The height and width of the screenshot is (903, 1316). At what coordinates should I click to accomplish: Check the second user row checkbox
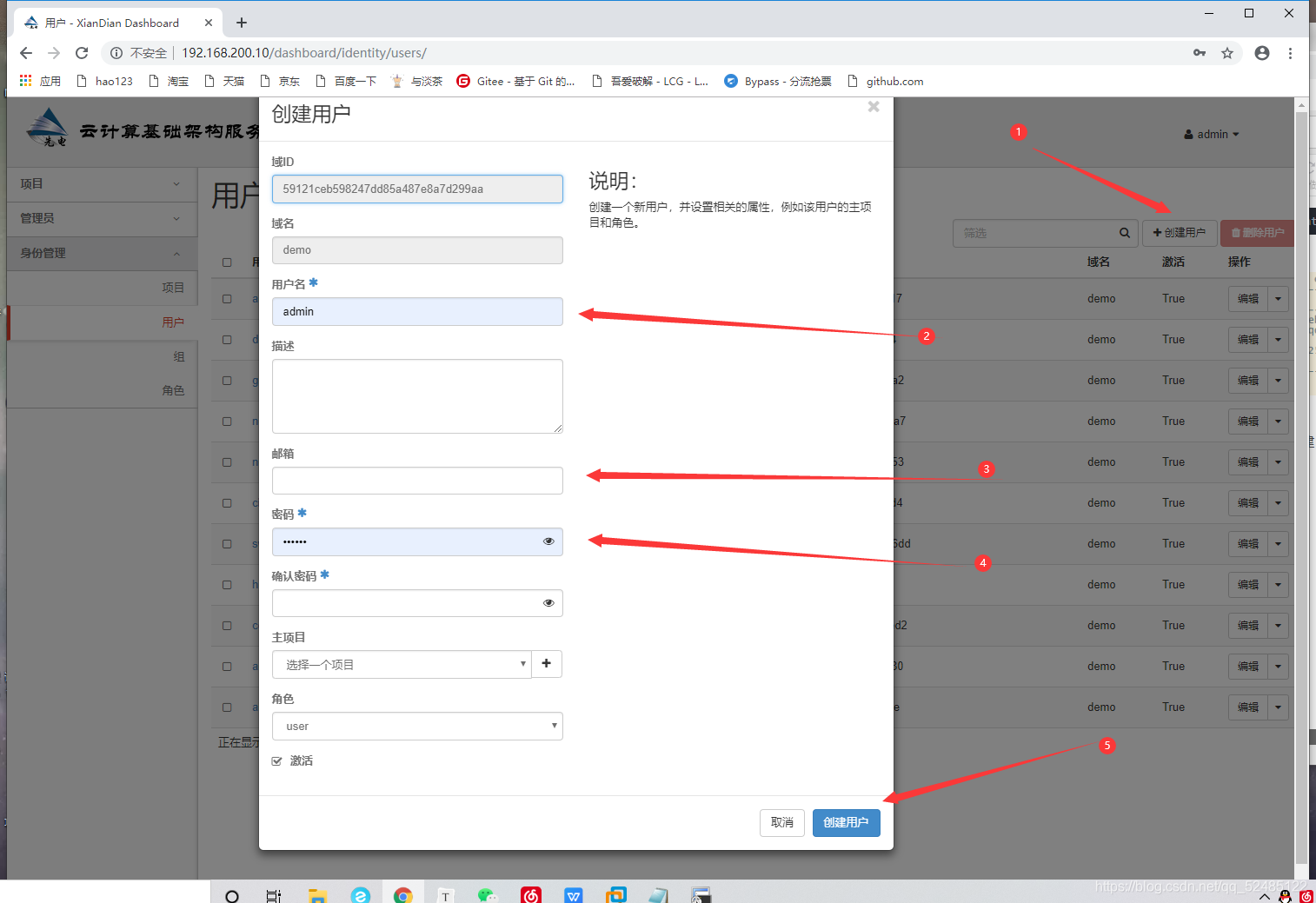[x=227, y=340]
